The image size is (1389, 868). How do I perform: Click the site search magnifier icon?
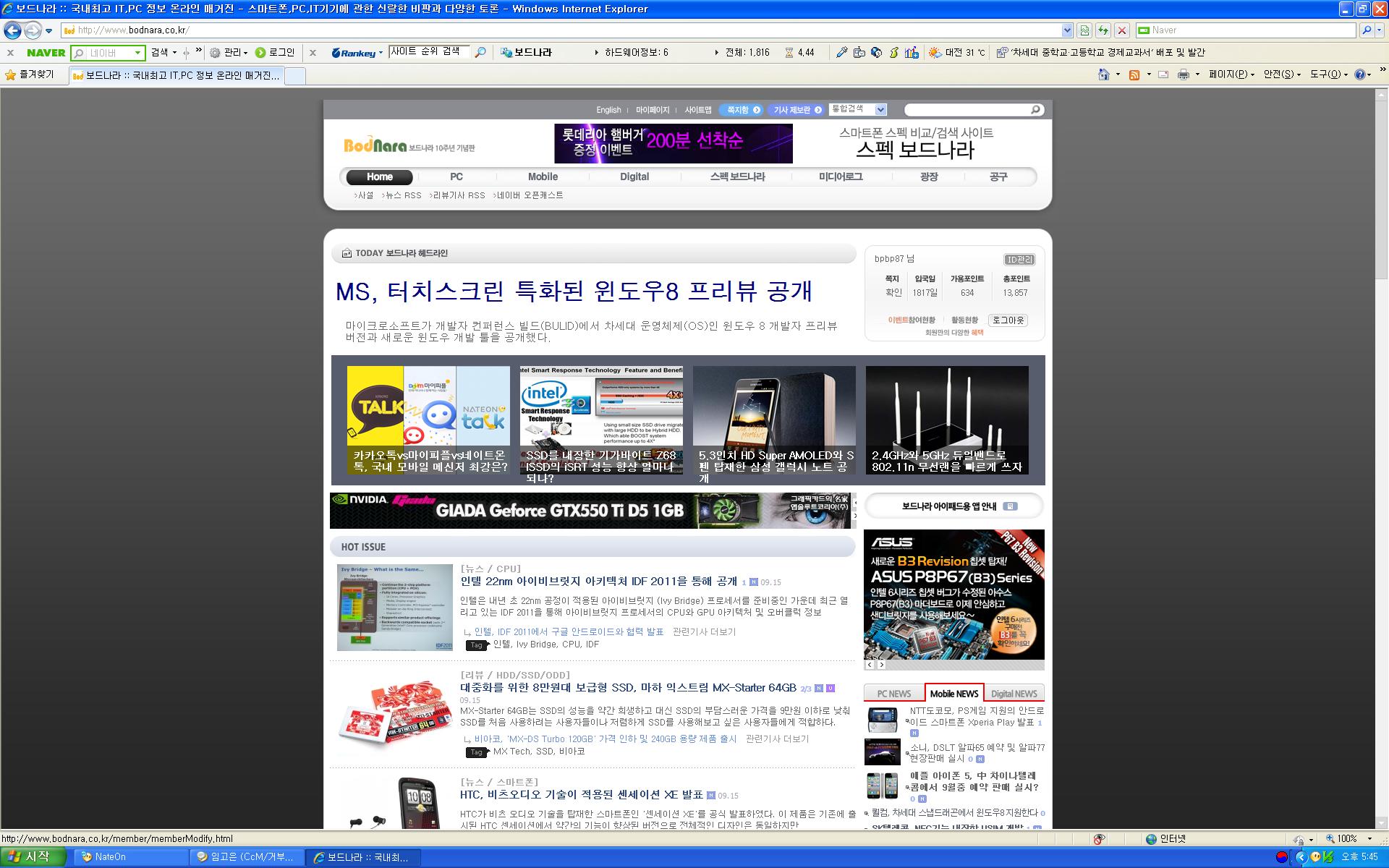click(x=1036, y=110)
